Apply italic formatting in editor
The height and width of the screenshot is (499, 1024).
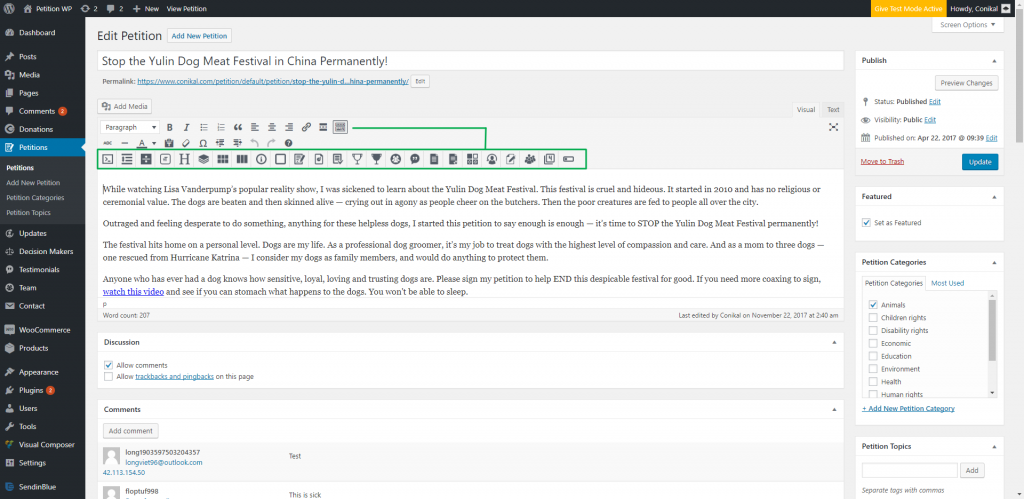(187, 127)
